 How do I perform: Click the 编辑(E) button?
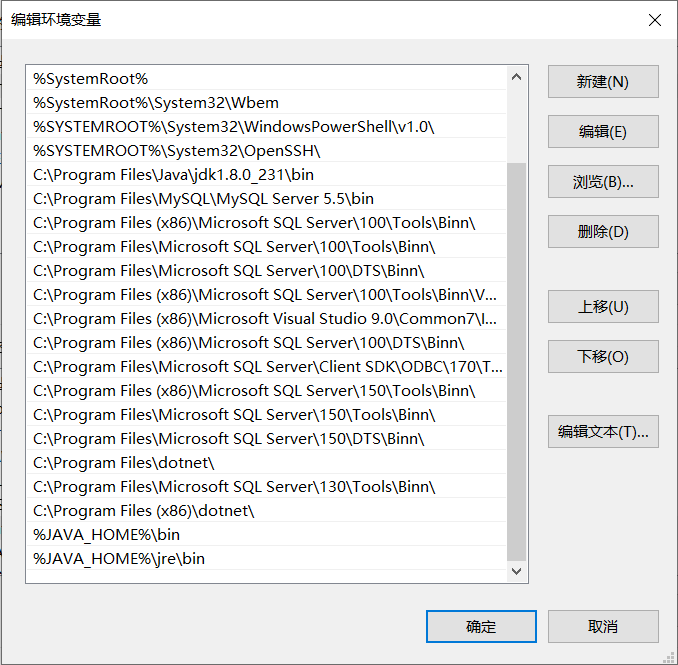[x=603, y=131]
